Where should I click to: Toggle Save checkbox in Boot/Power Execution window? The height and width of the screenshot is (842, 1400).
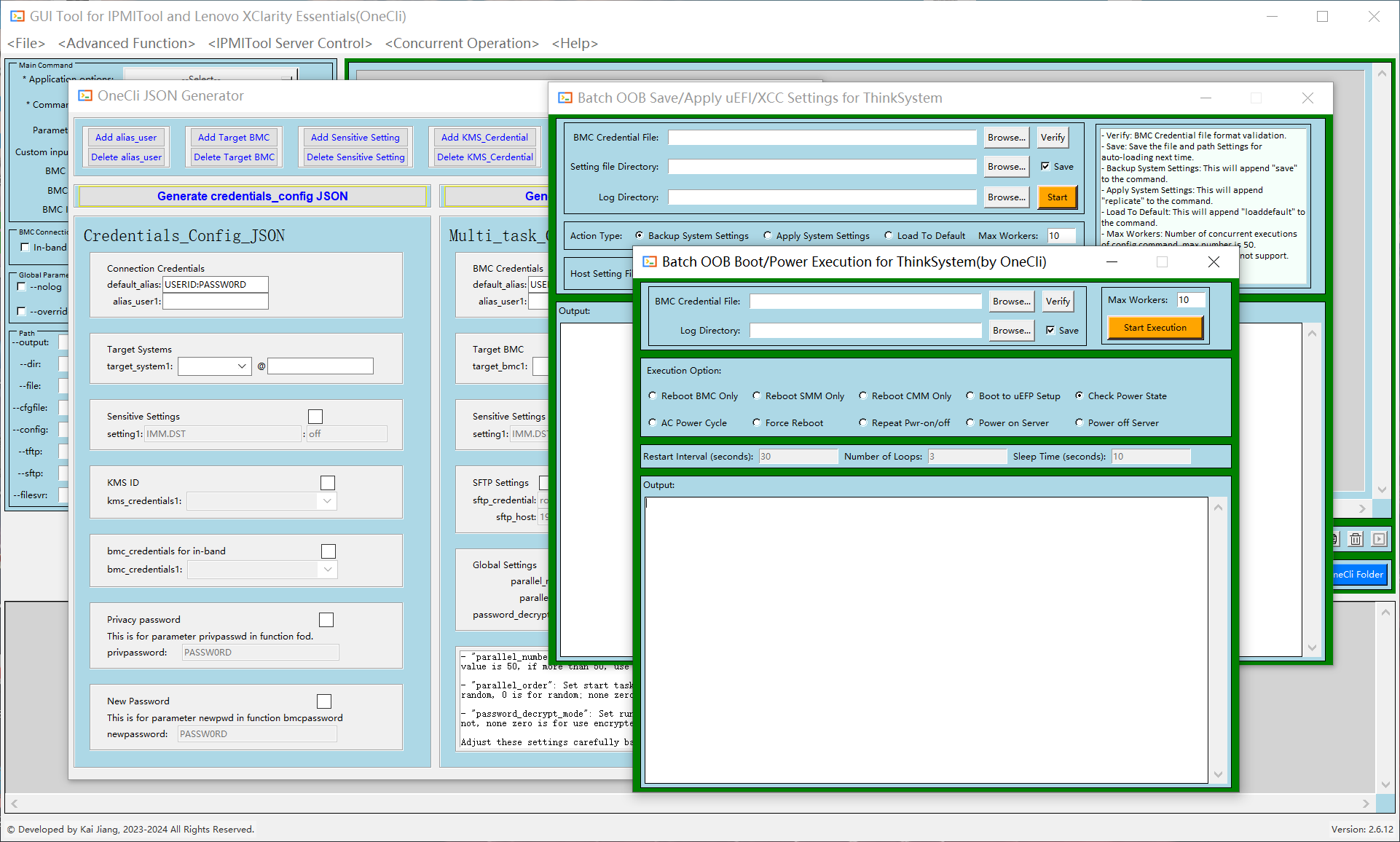click(1050, 330)
